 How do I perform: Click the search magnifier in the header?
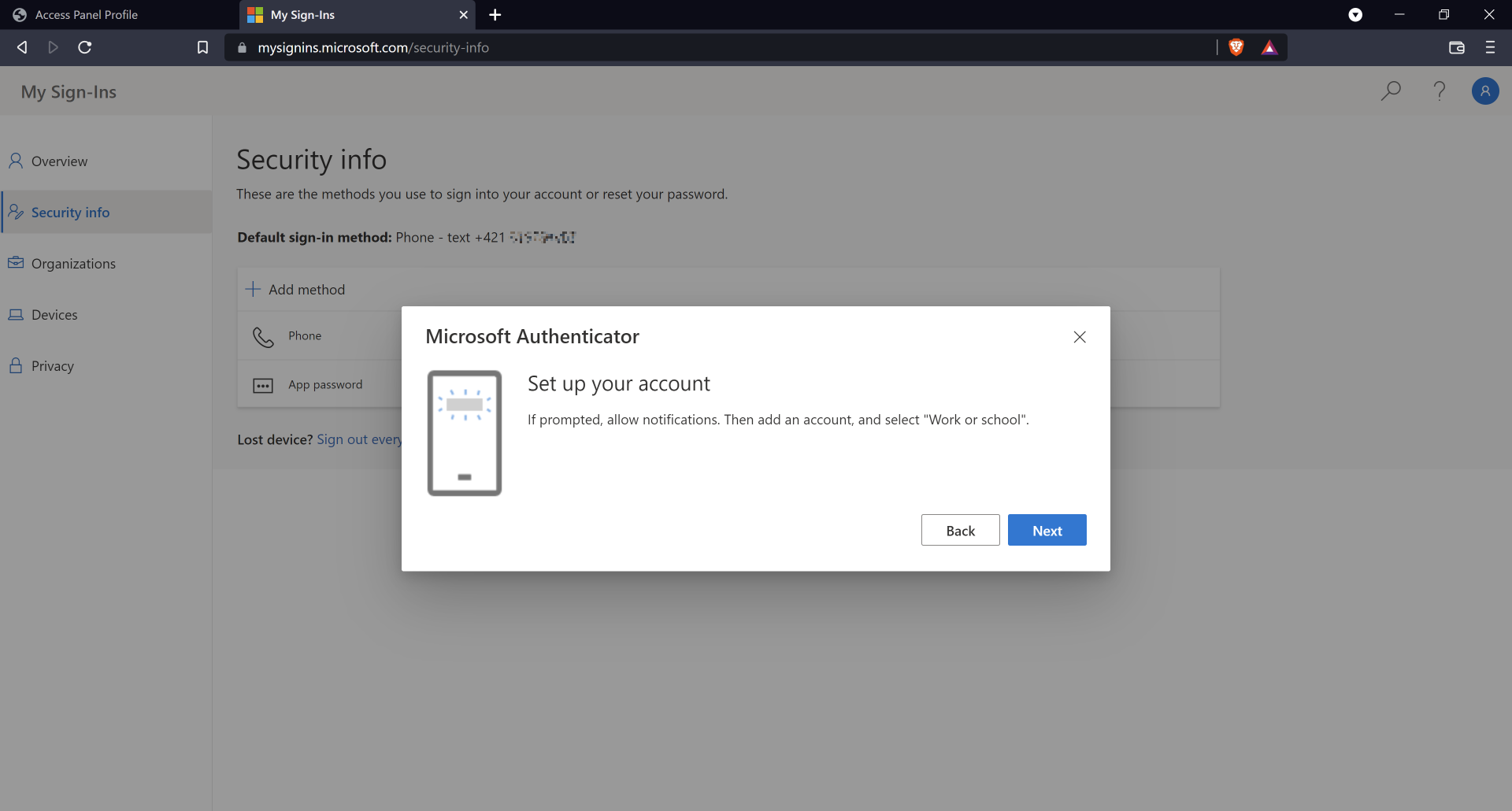pyautogui.click(x=1391, y=91)
